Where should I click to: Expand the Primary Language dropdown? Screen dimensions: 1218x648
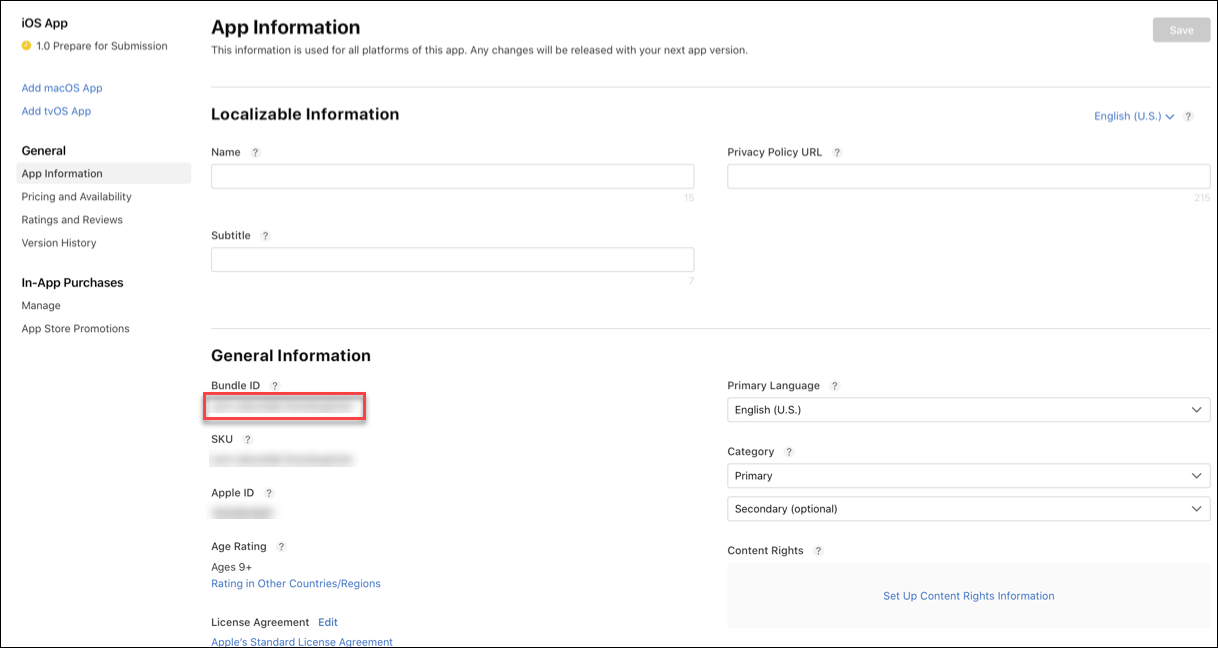coord(968,410)
